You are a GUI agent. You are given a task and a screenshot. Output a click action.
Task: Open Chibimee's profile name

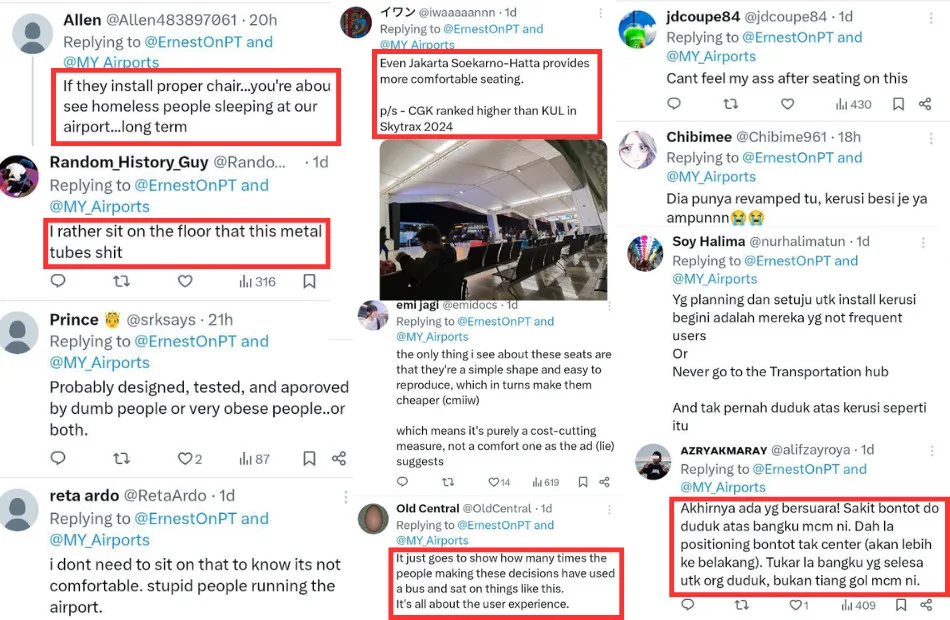697,137
